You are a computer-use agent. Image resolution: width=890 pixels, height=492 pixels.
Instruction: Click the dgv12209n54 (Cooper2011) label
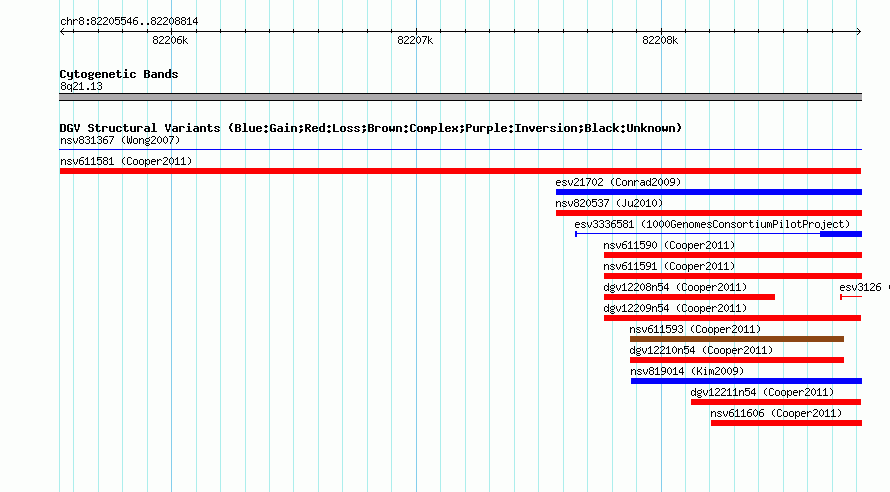point(675,308)
